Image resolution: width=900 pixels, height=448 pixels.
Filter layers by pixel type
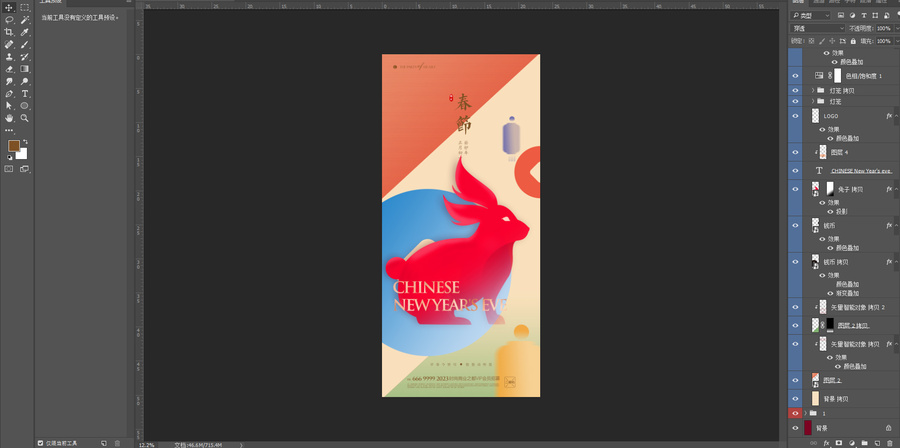(x=841, y=15)
